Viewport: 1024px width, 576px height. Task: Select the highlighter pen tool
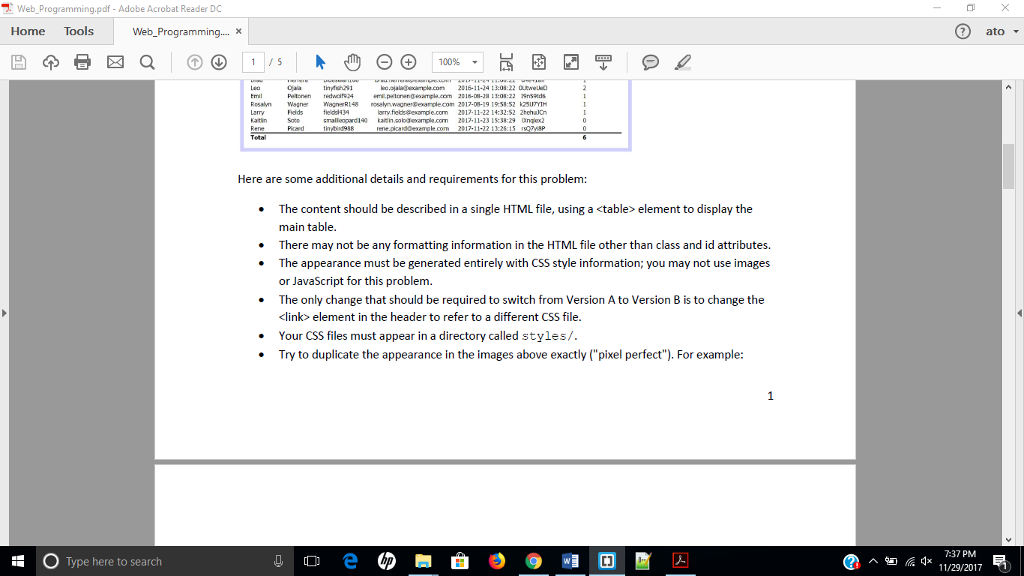(x=682, y=62)
